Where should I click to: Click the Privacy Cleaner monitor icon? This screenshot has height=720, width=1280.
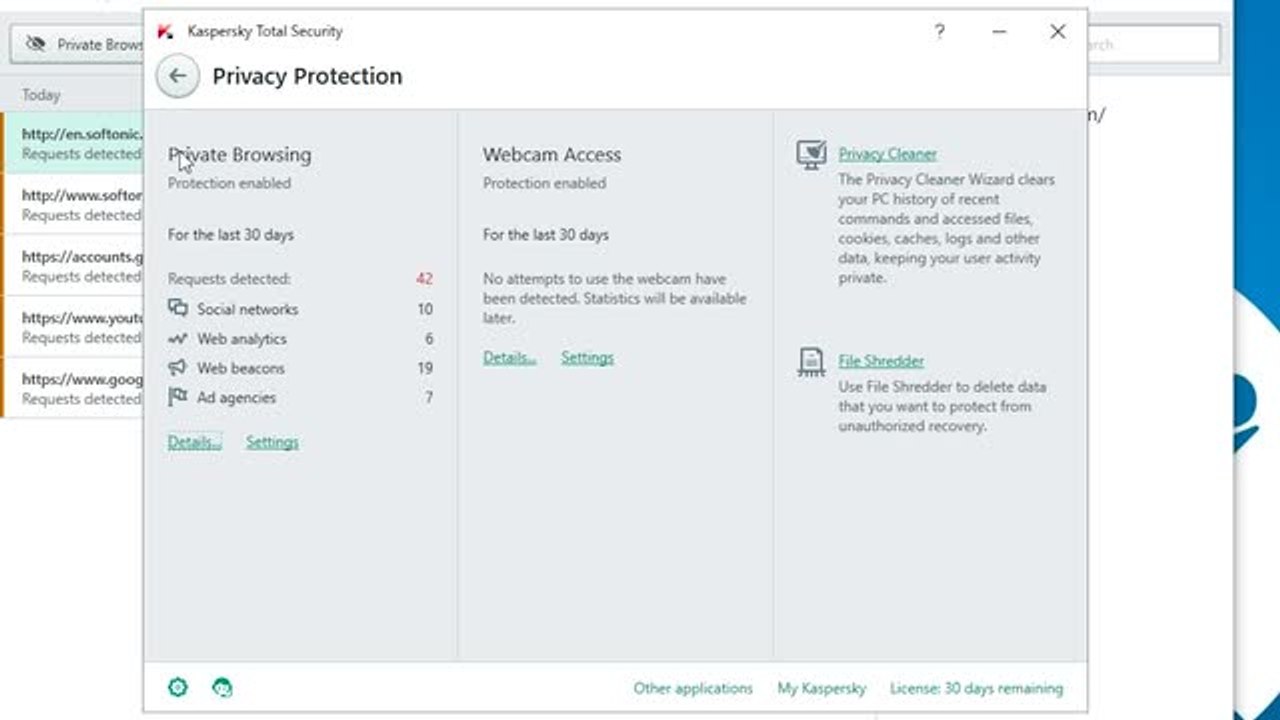(x=811, y=154)
